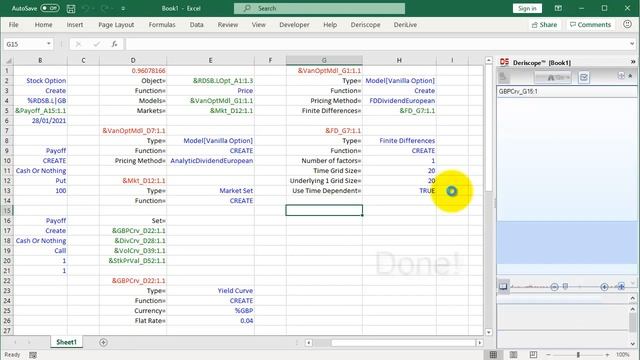The height and width of the screenshot is (360, 640).
Task: Move the Deriscope lower toolbar slider handle
Action: (x=565, y=287)
